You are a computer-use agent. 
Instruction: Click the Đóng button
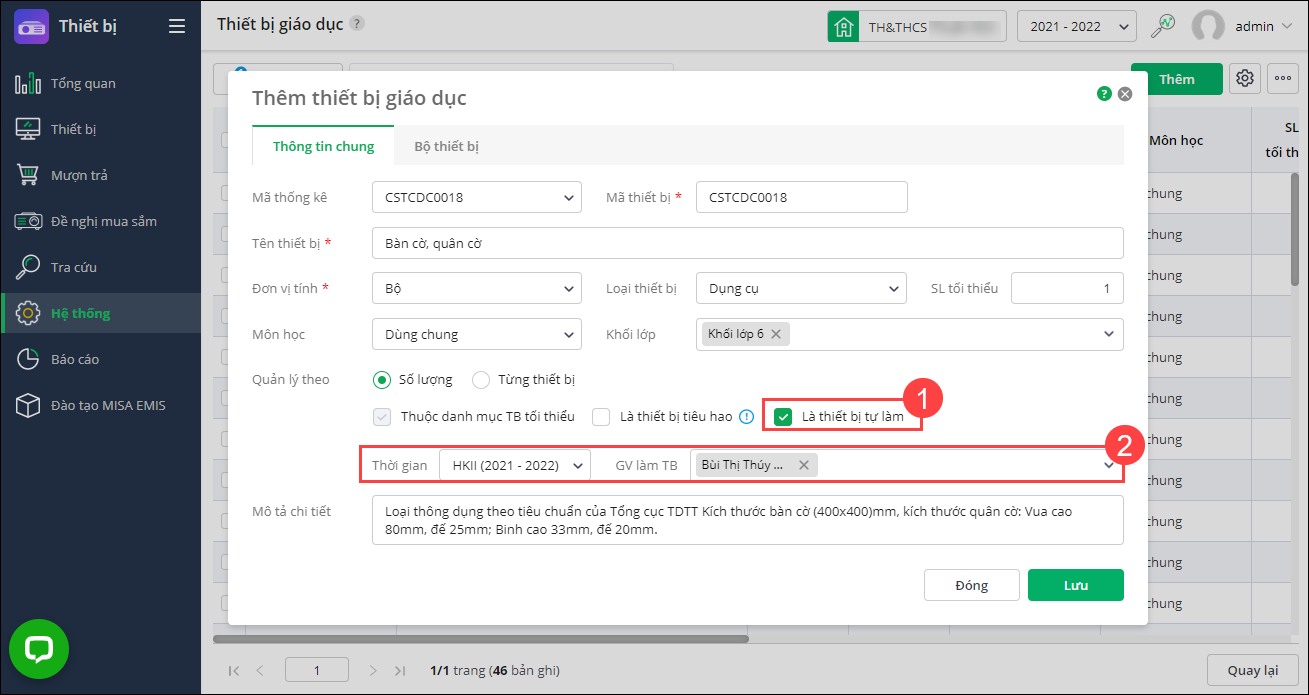click(972, 585)
